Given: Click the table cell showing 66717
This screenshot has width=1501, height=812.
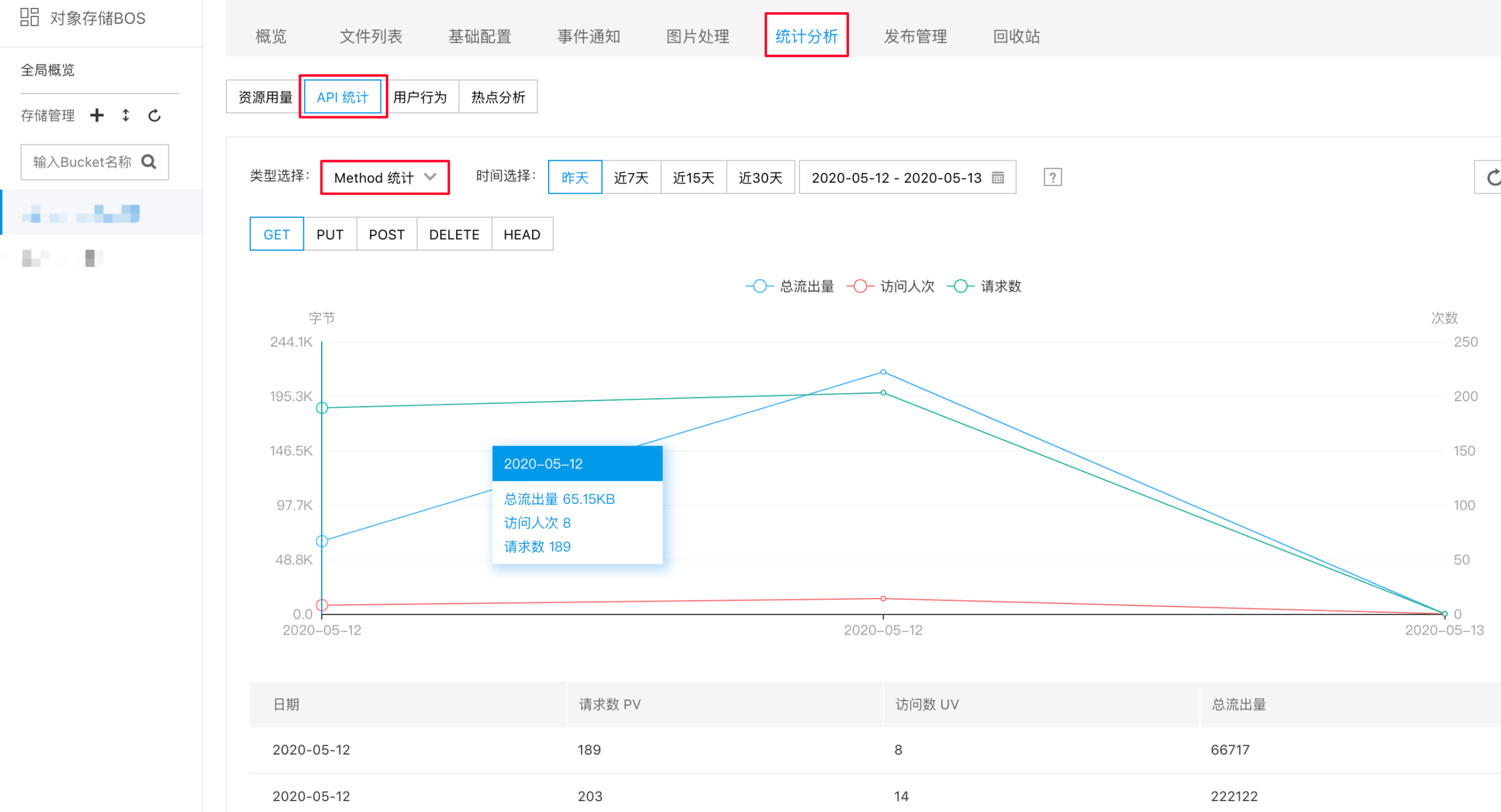Looking at the screenshot, I should coord(1230,750).
